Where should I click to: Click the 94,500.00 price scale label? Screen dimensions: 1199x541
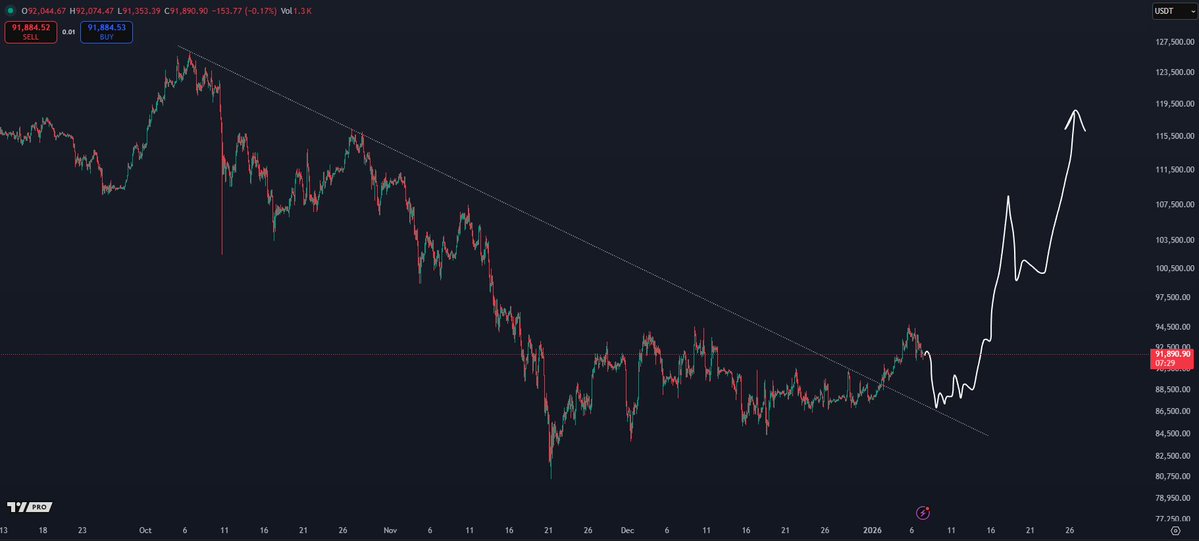coord(1173,327)
